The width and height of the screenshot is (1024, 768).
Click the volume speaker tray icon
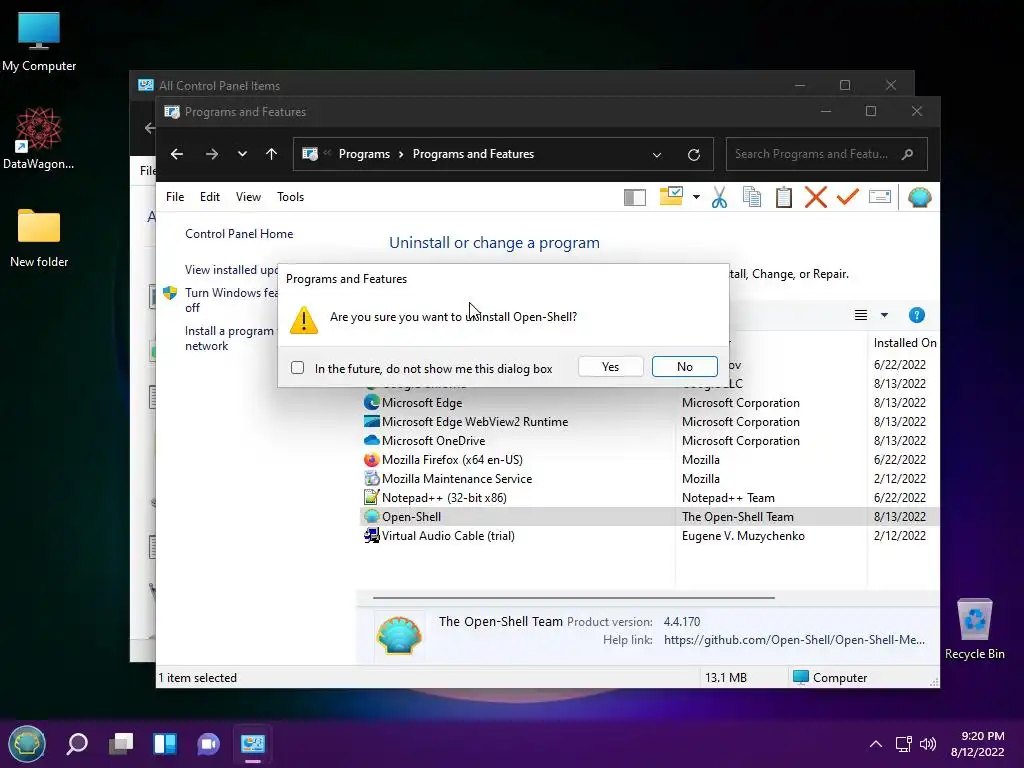pyautogui.click(x=927, y=744)
